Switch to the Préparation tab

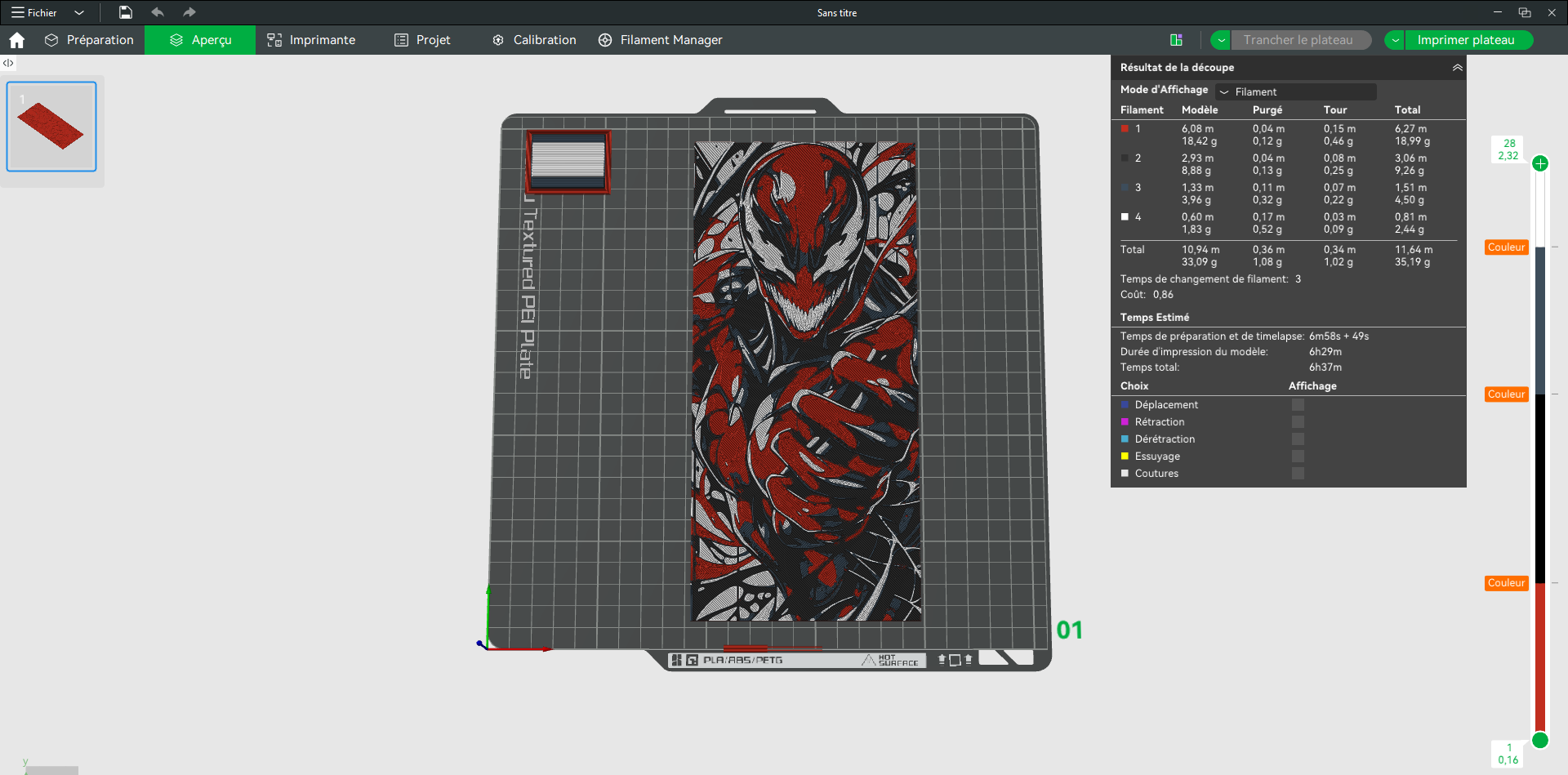point(89,40)
